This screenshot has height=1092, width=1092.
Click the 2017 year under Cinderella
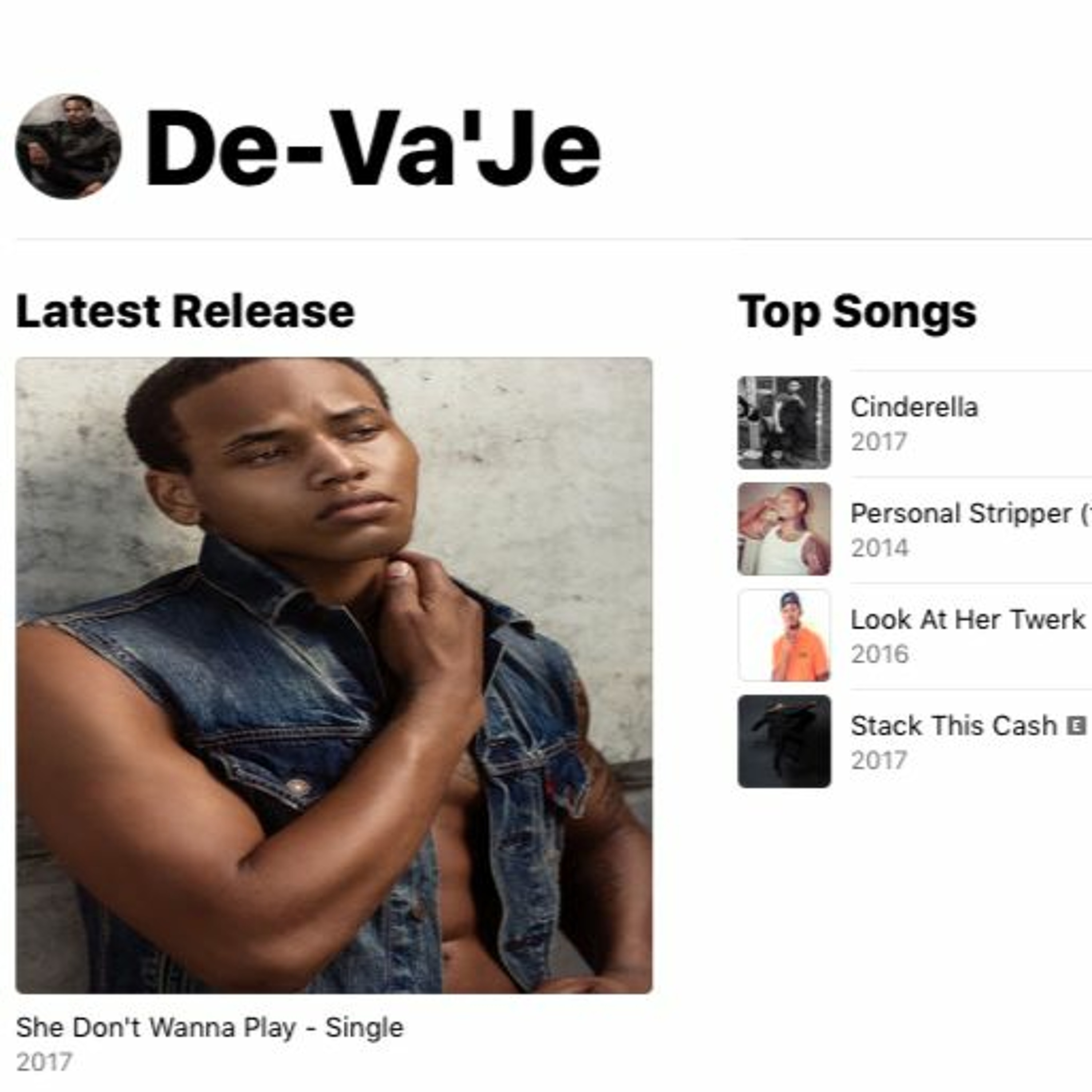pos(879,442)
